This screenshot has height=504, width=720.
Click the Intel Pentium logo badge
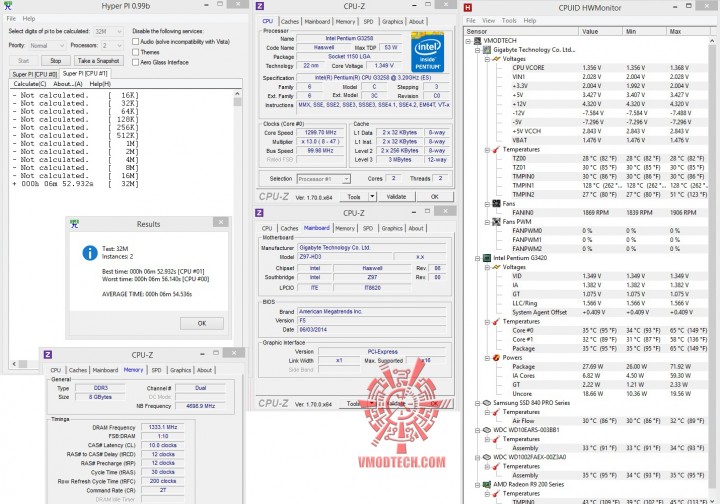(428, 51)
